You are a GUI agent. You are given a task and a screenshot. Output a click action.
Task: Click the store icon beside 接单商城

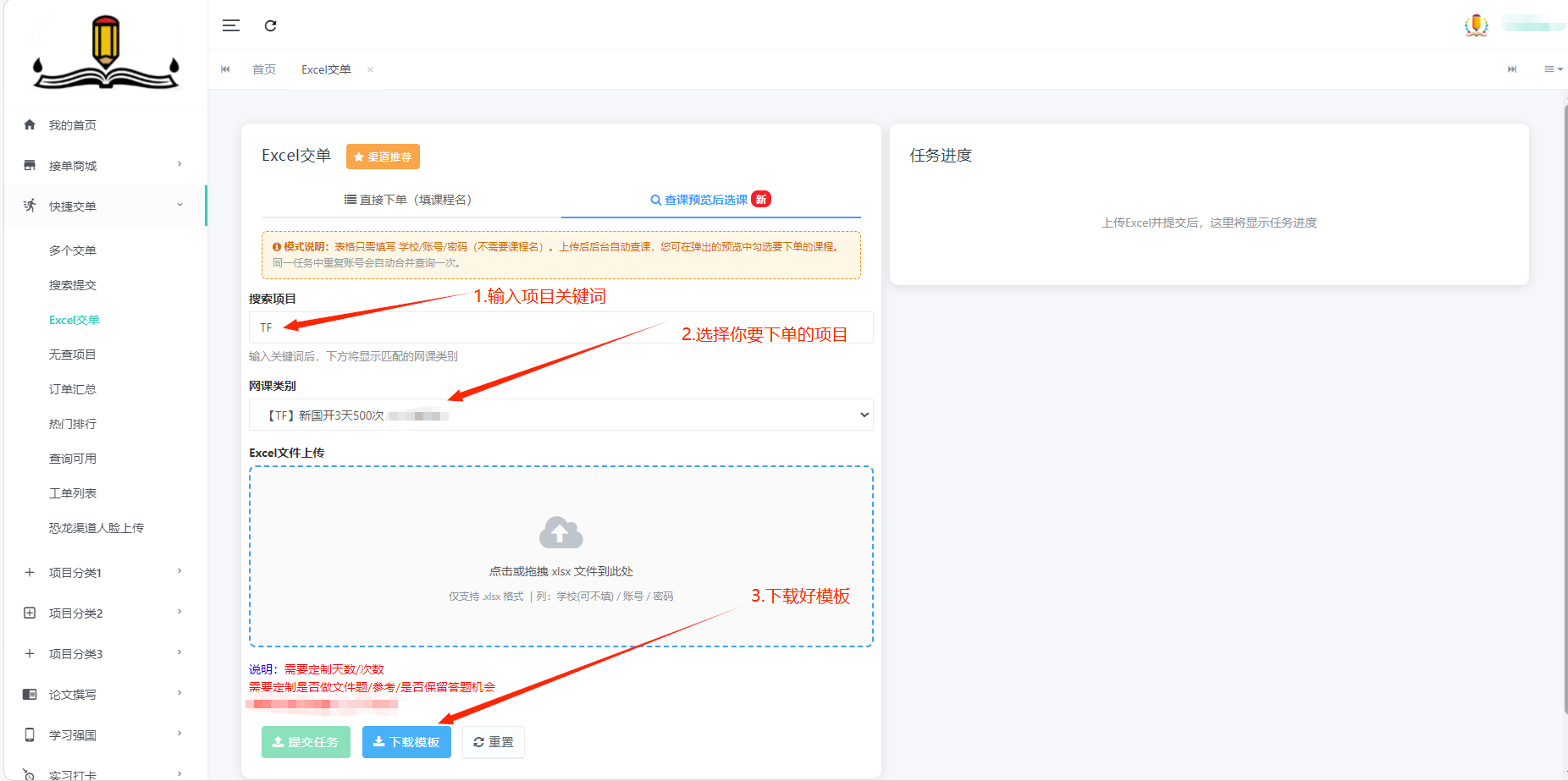[30, 165]
